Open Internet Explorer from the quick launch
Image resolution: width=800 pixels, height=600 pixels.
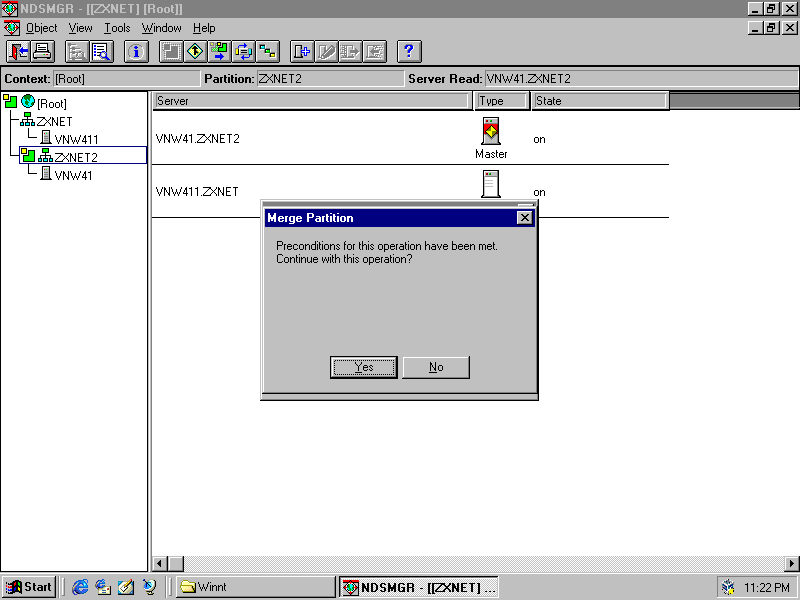pyautogui.click(x=80, y=587)
